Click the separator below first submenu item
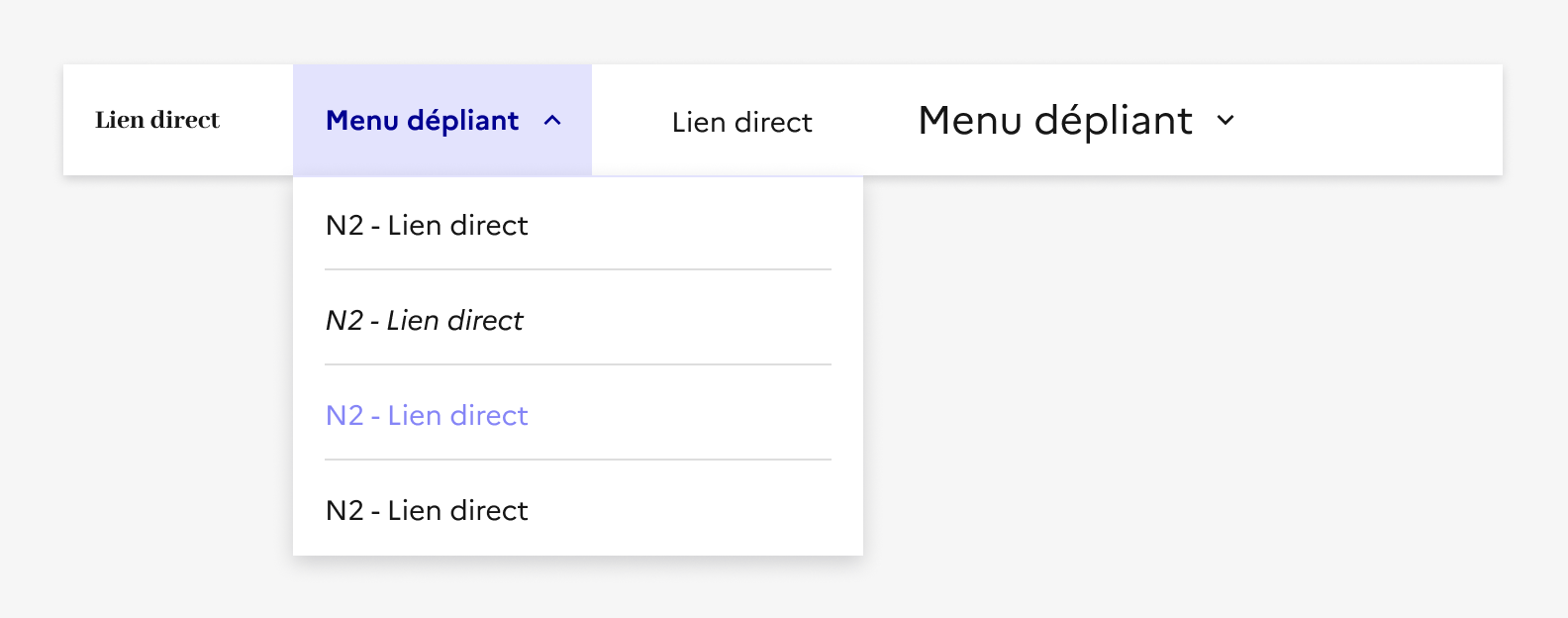1568x618 pixels. [x=578, y=269]
